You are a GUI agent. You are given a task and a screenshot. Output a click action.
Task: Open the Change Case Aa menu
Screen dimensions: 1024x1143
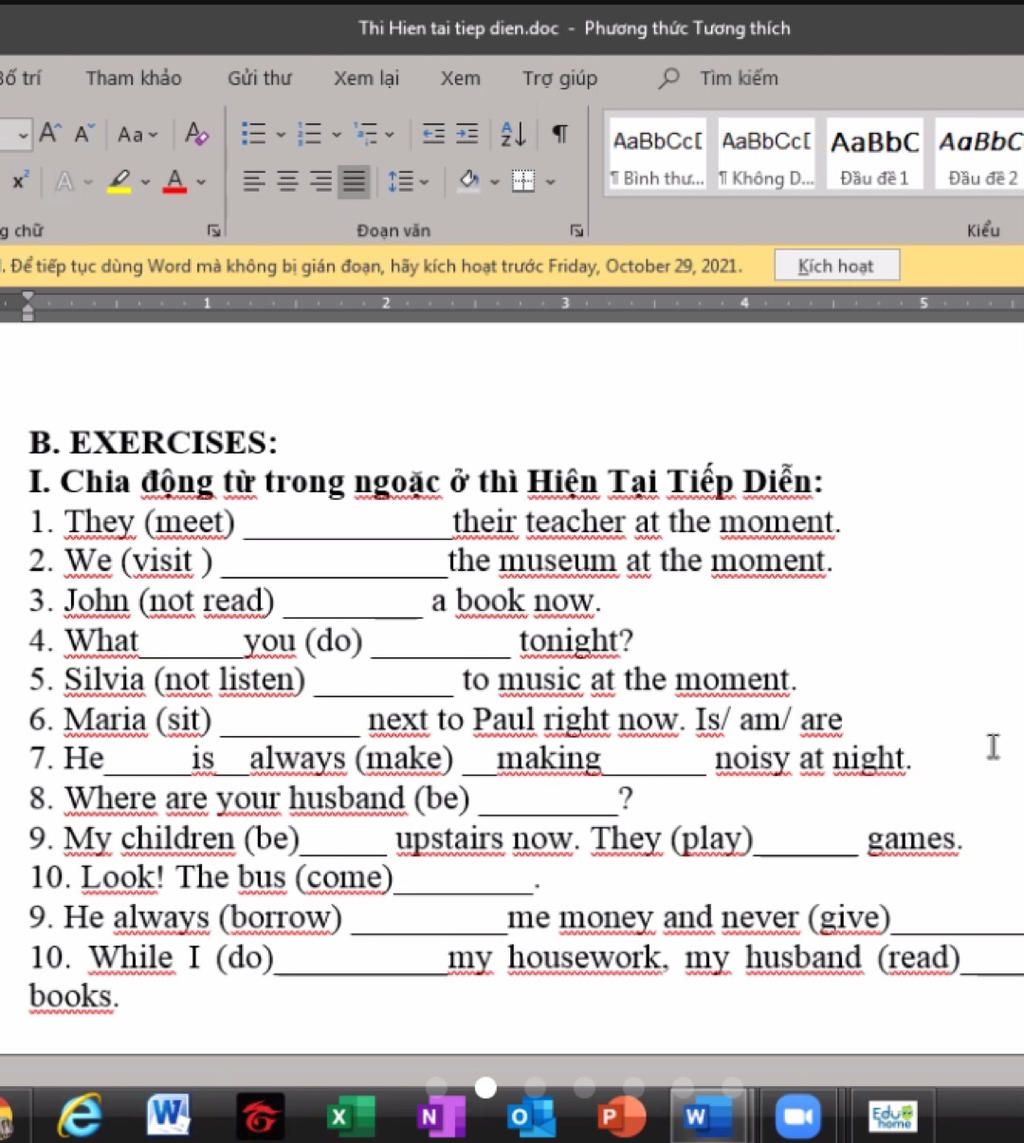(x=137, y=134)
